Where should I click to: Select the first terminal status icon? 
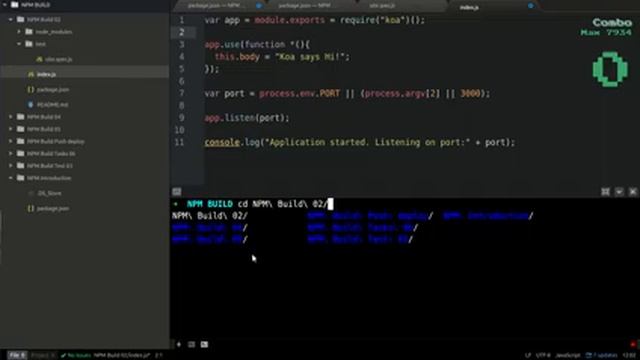tap(191, 344)
